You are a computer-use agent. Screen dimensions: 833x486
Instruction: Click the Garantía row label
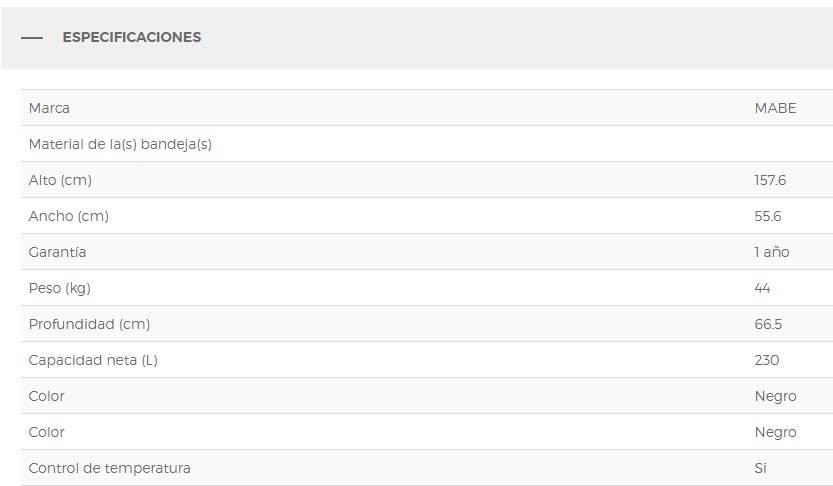point(57,252)
